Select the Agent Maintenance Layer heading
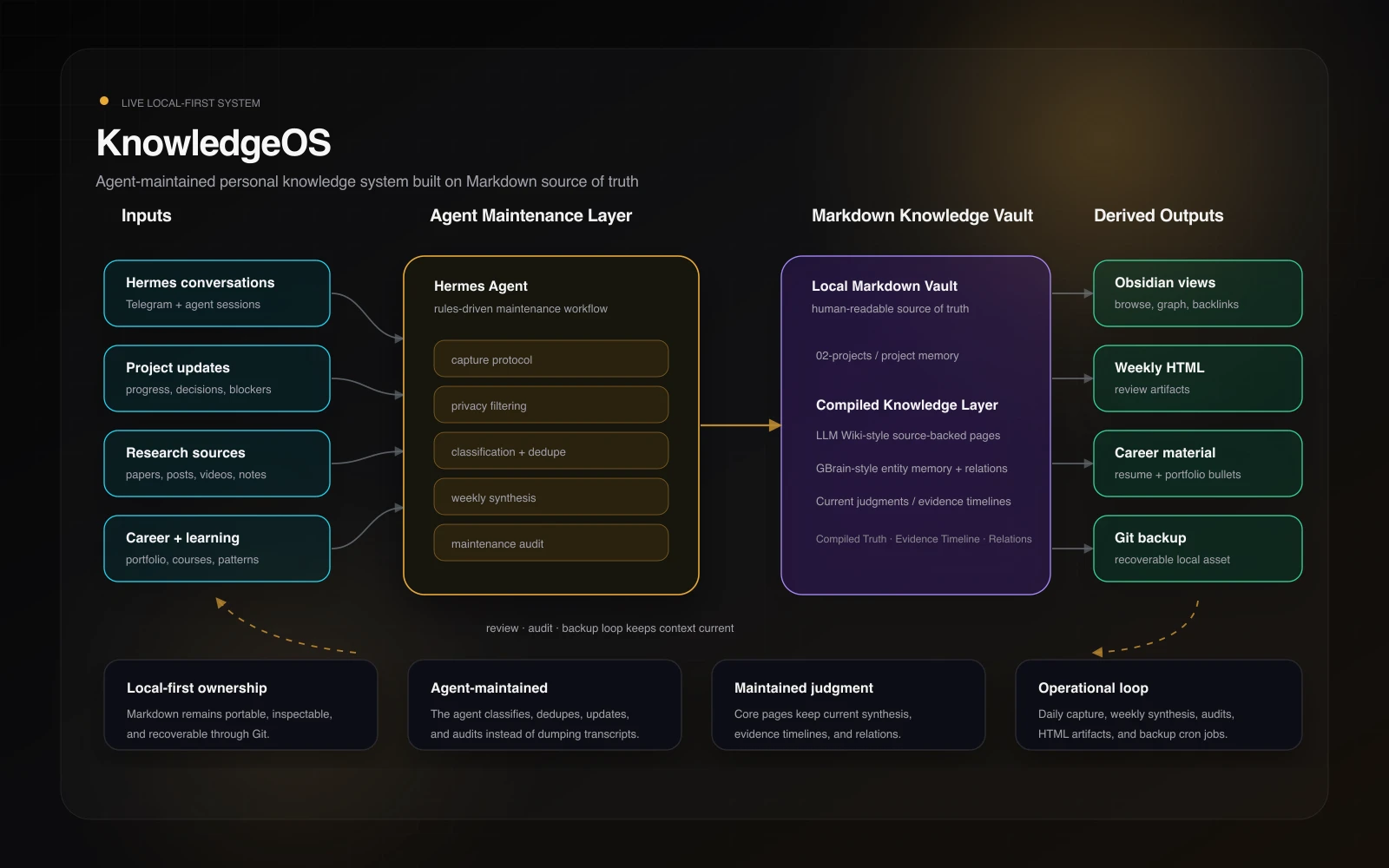Screen dimensions: 1389x868 pos(531,215)
